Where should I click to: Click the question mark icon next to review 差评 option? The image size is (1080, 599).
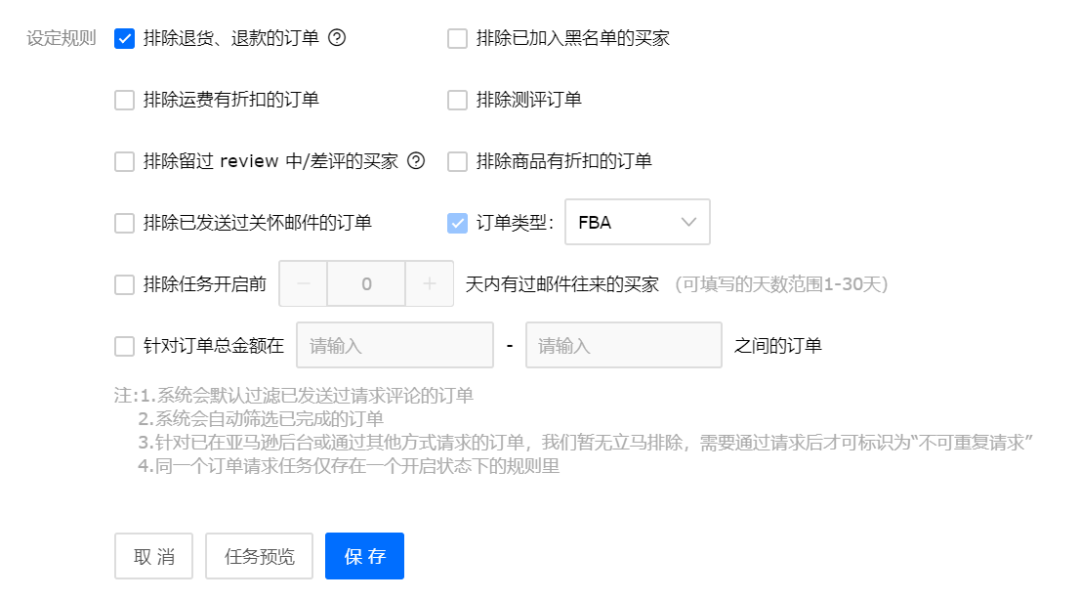(417, 160)
